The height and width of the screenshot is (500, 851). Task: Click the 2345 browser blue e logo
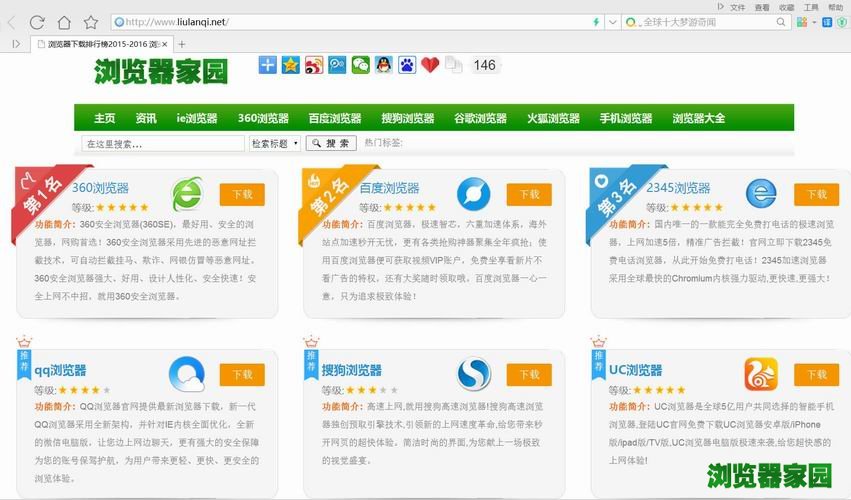tap(761, 193)
